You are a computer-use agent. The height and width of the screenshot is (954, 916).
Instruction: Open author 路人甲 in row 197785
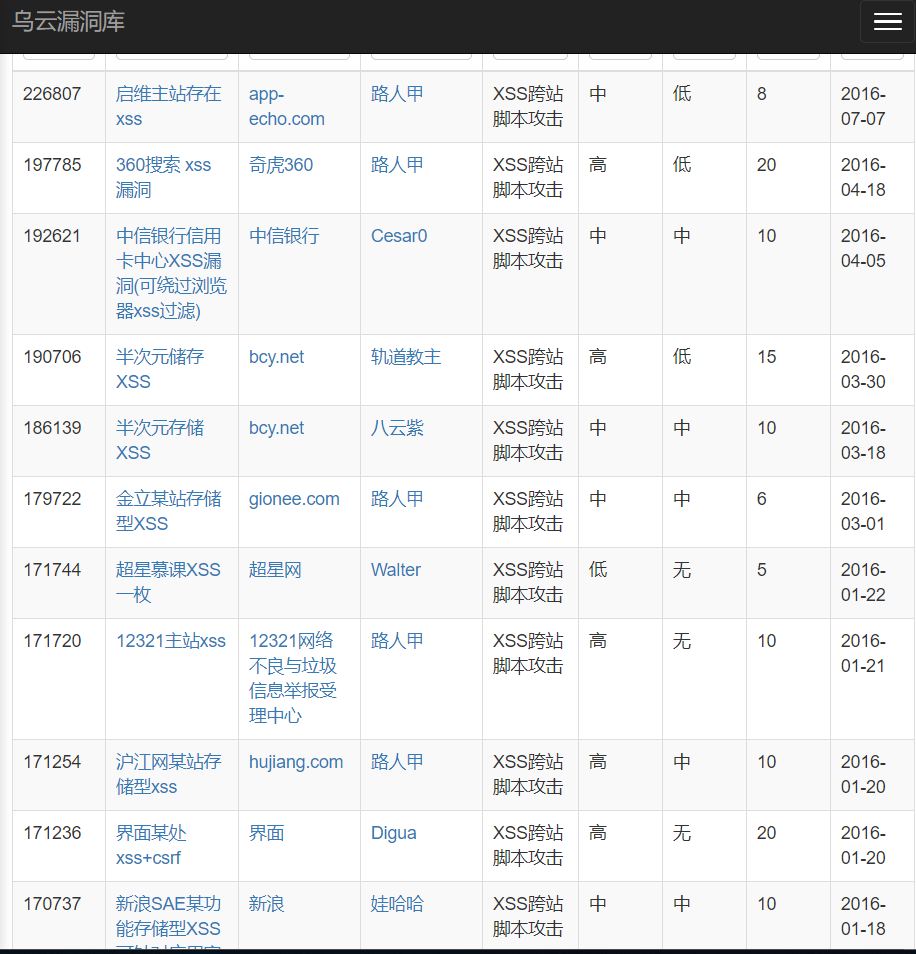point(397,165)
